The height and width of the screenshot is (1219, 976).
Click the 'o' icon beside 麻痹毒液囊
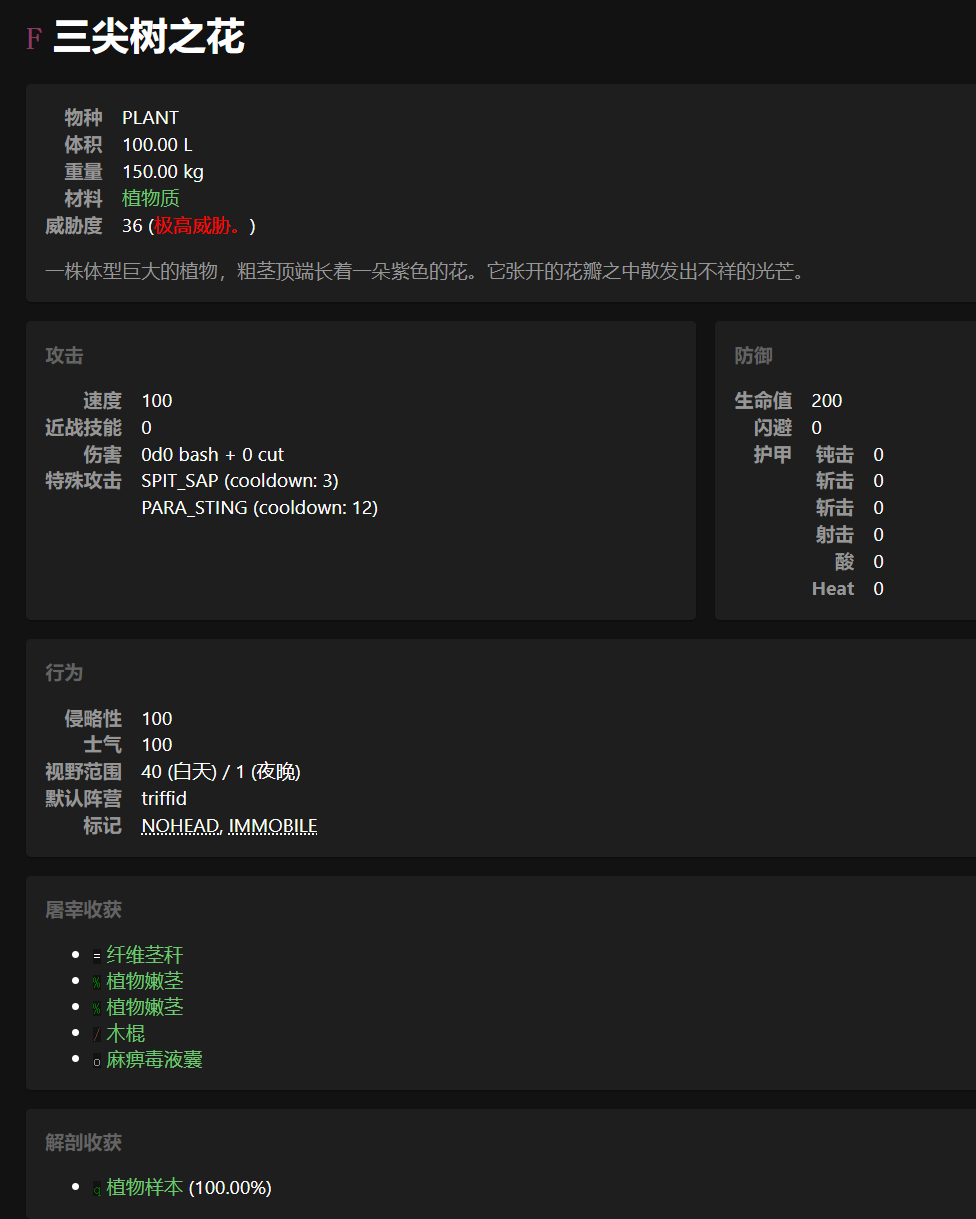97,1060
